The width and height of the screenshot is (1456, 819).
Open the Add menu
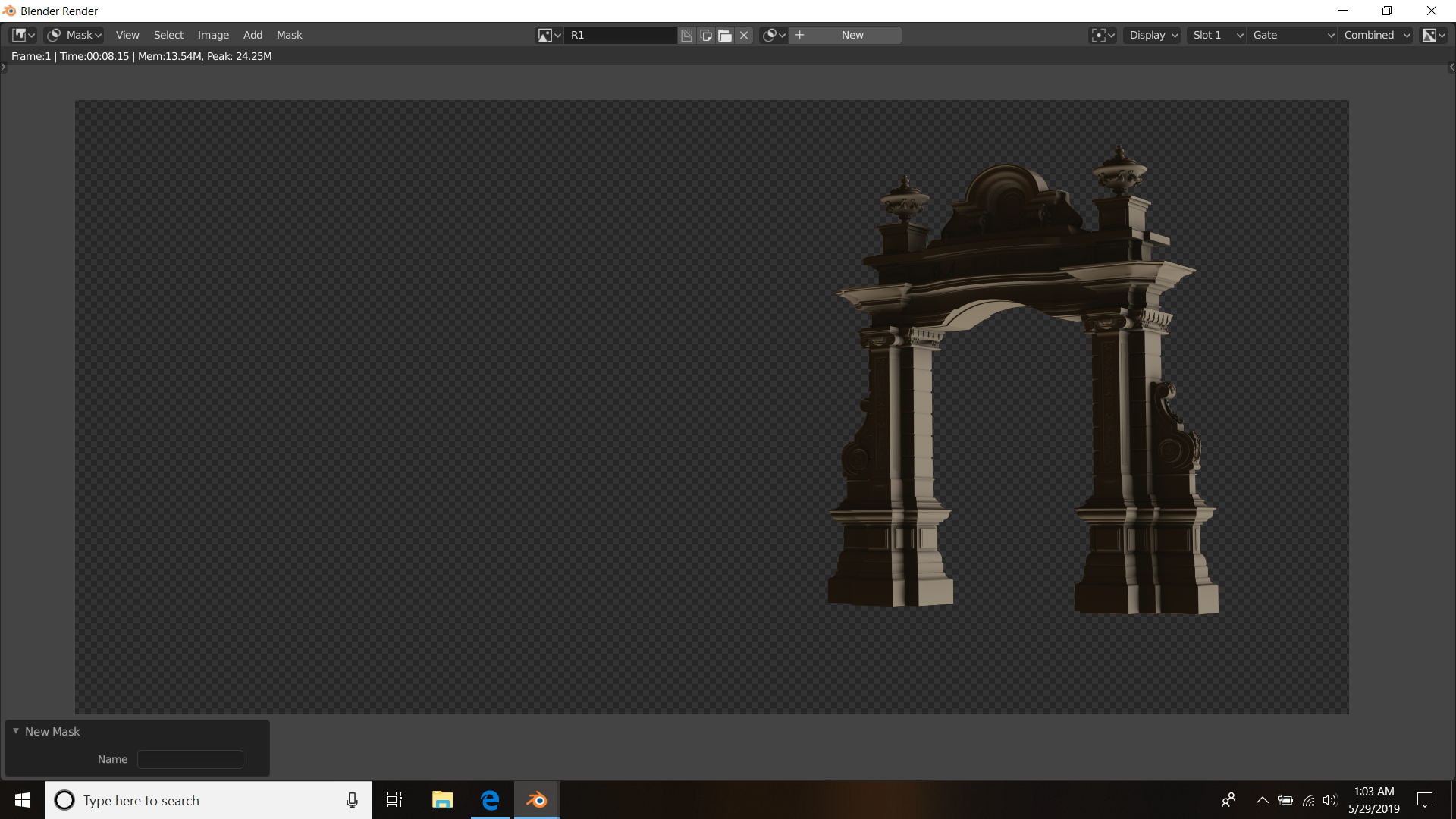pos(253,35)
